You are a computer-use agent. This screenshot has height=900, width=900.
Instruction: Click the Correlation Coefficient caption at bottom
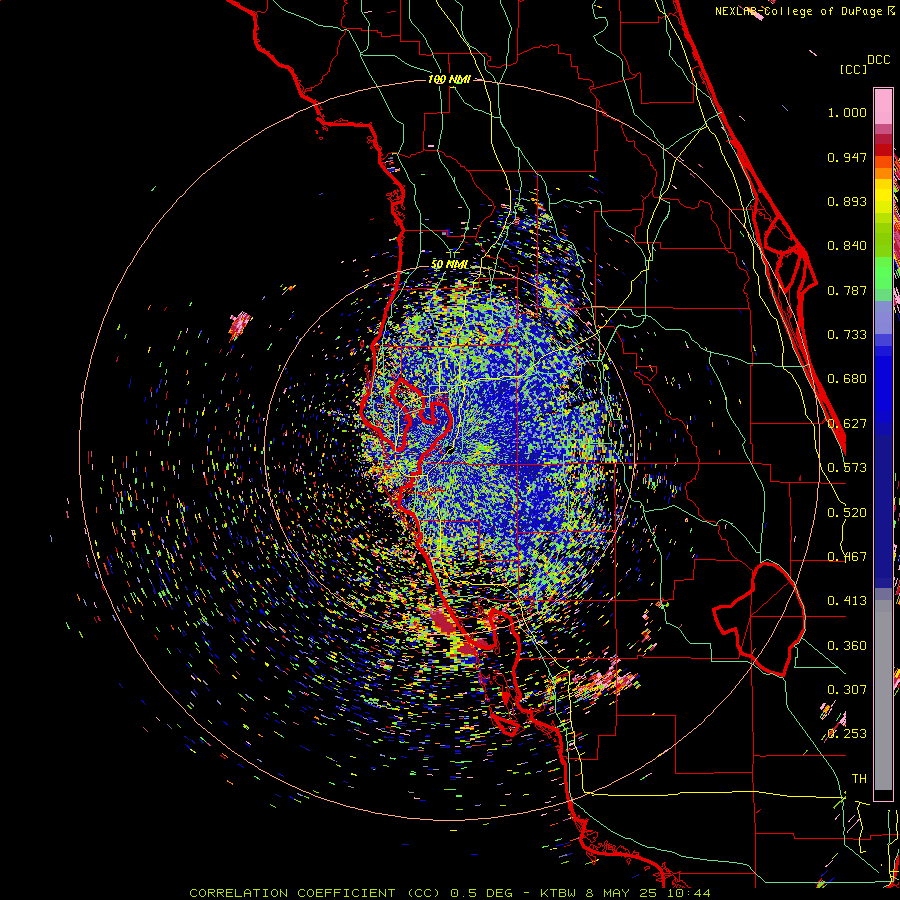[x=450, y=893]
